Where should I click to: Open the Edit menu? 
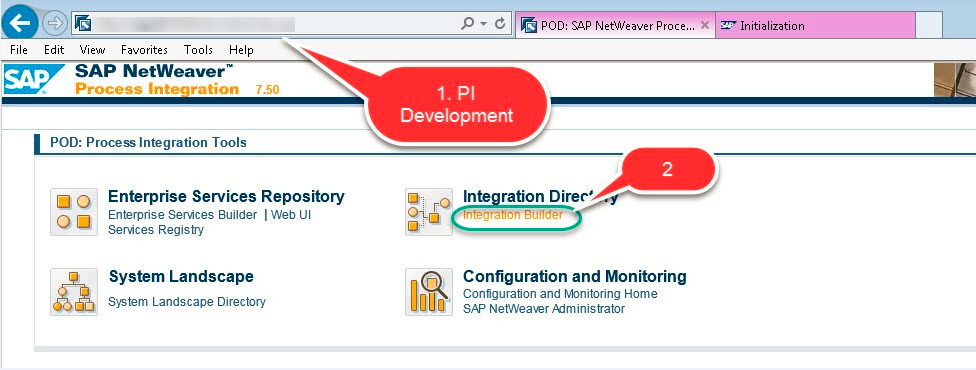(54, 50)
